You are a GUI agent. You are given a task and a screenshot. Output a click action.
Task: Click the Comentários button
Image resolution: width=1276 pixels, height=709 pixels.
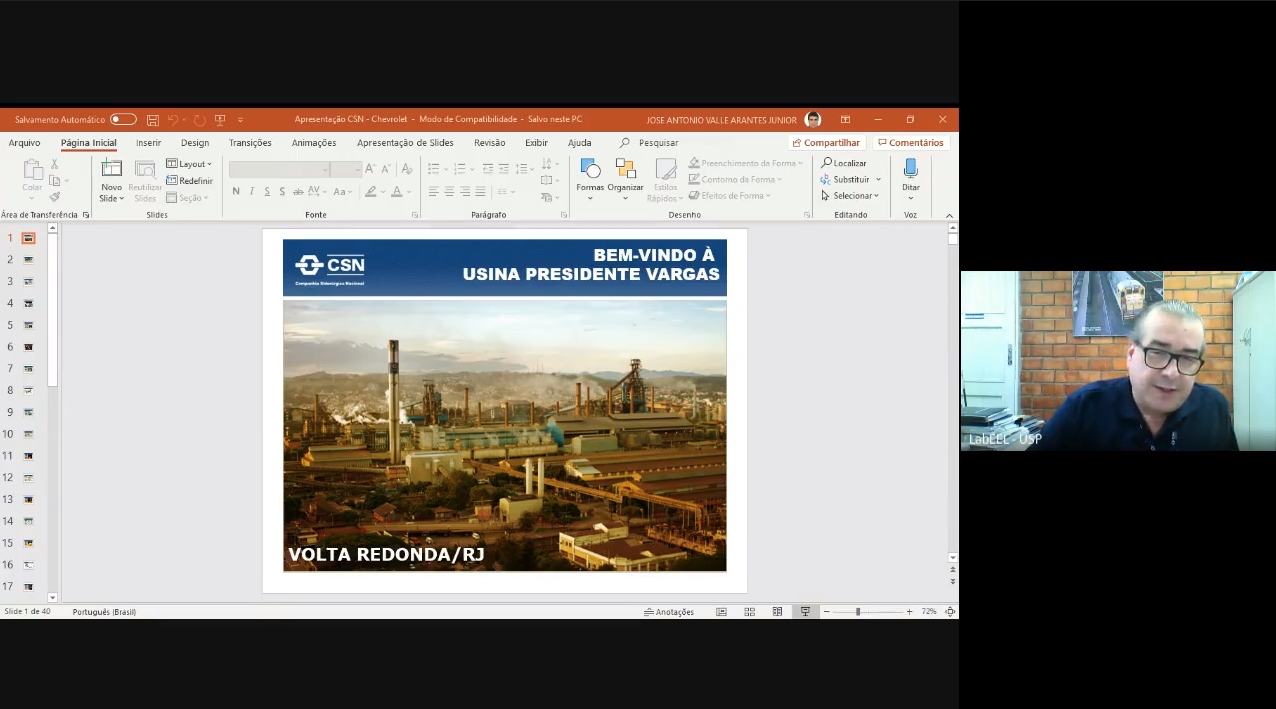pos(911,143)
